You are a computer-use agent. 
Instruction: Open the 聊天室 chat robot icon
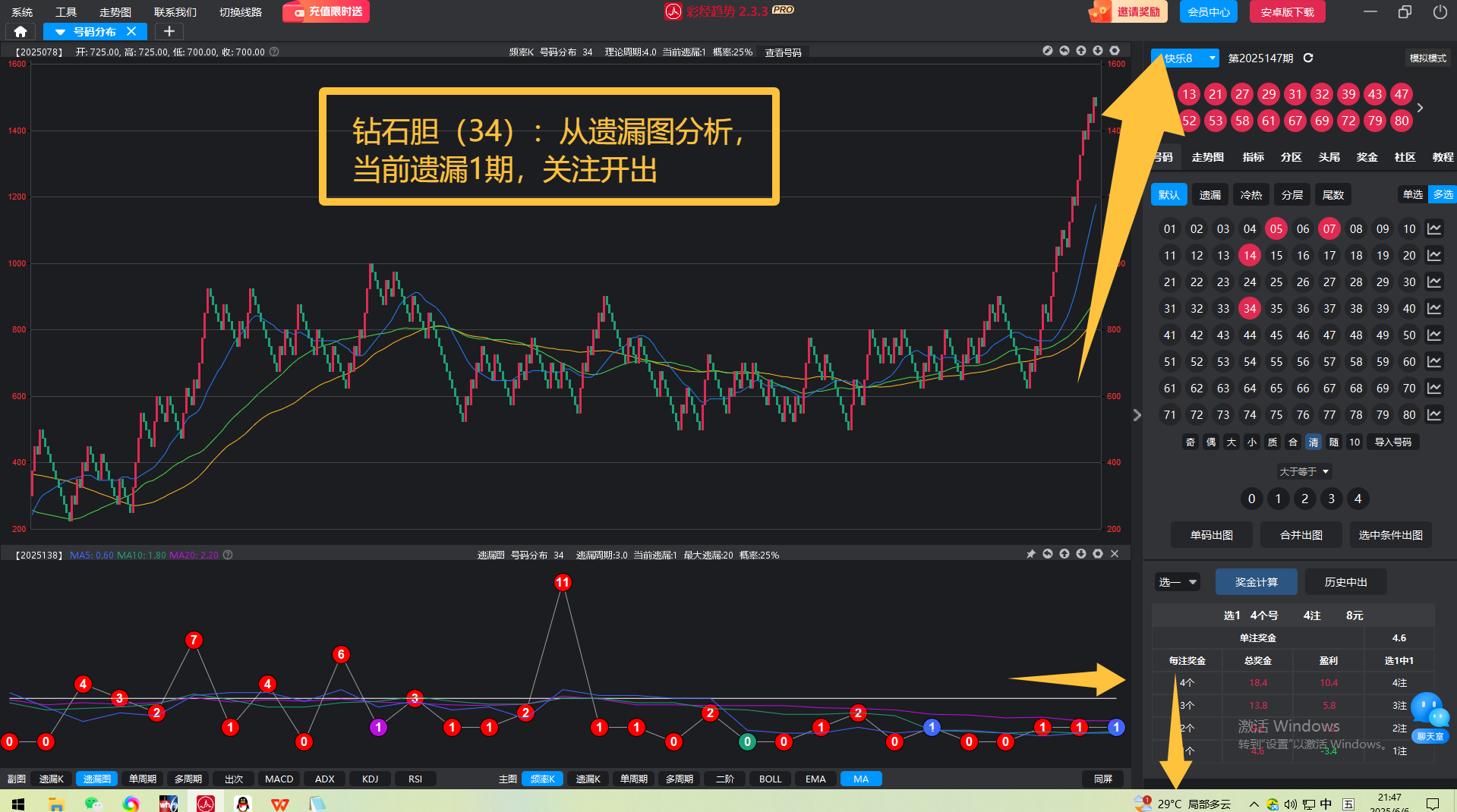pos(1430,718)
